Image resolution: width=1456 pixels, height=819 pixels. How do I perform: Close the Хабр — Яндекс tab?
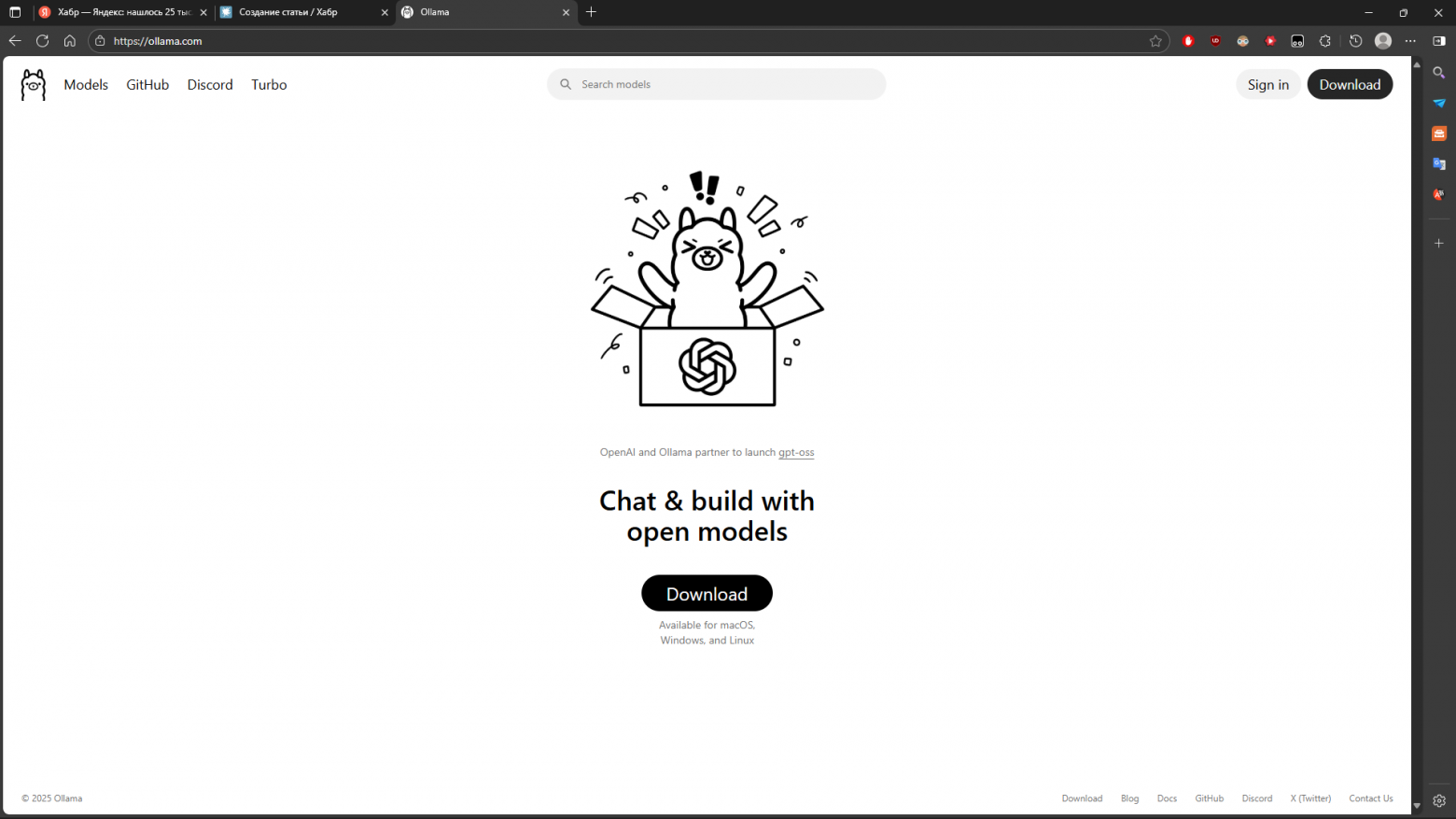click(203, 12)
